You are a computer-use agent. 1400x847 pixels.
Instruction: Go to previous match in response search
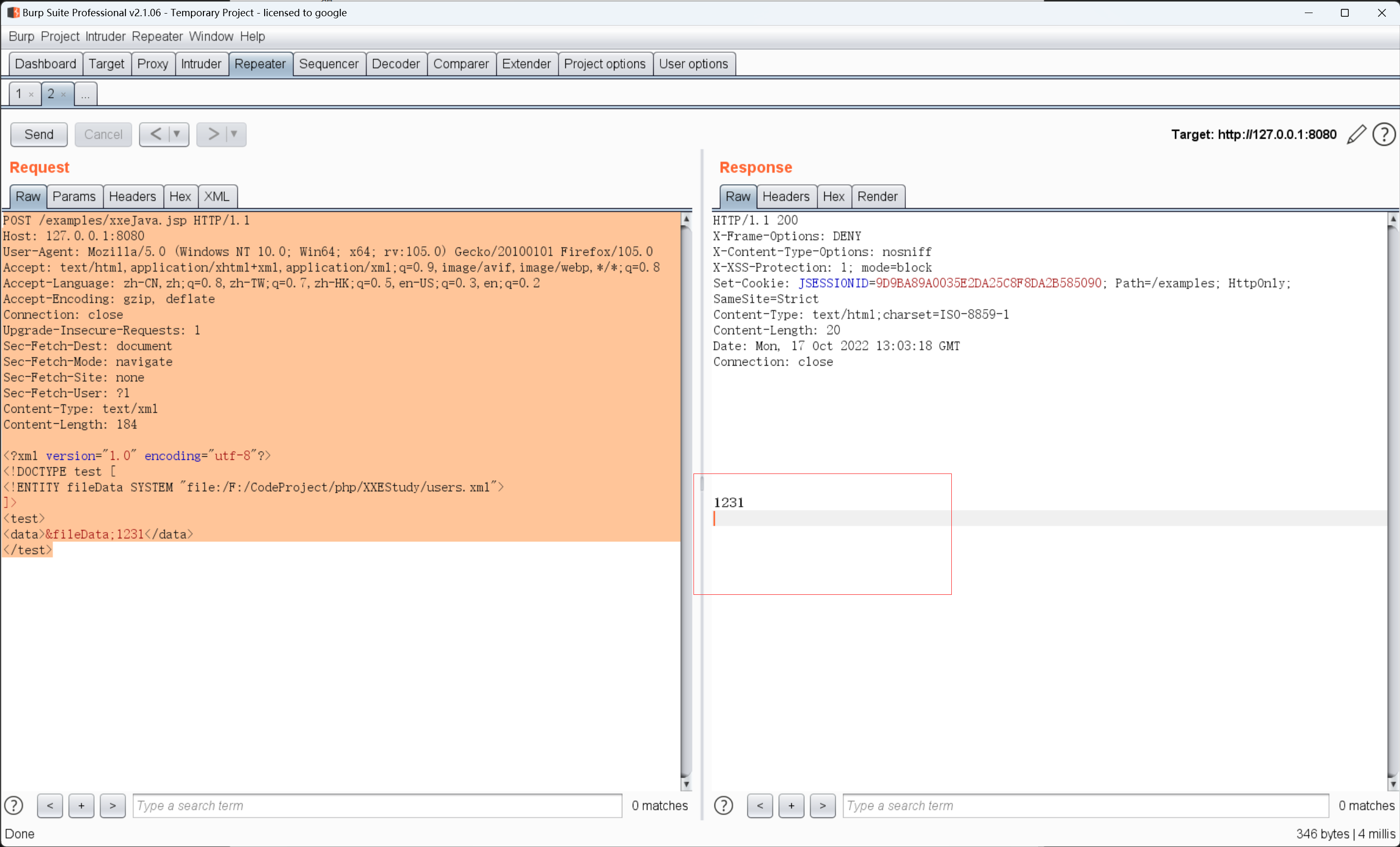[x=760, y=806]
